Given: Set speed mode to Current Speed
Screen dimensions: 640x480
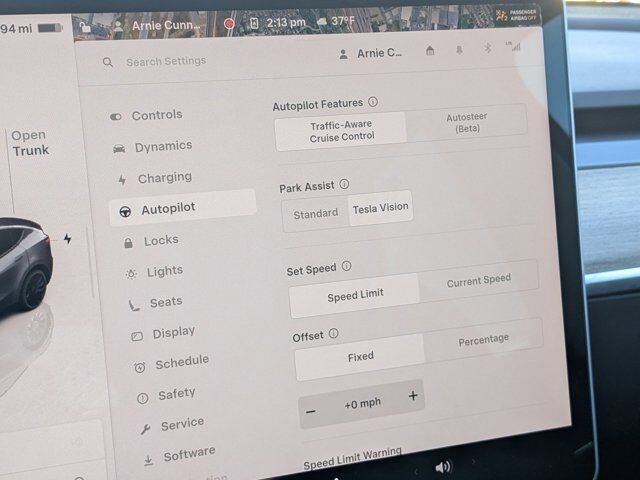Looking at the screenshot, I should pos(478,282).
